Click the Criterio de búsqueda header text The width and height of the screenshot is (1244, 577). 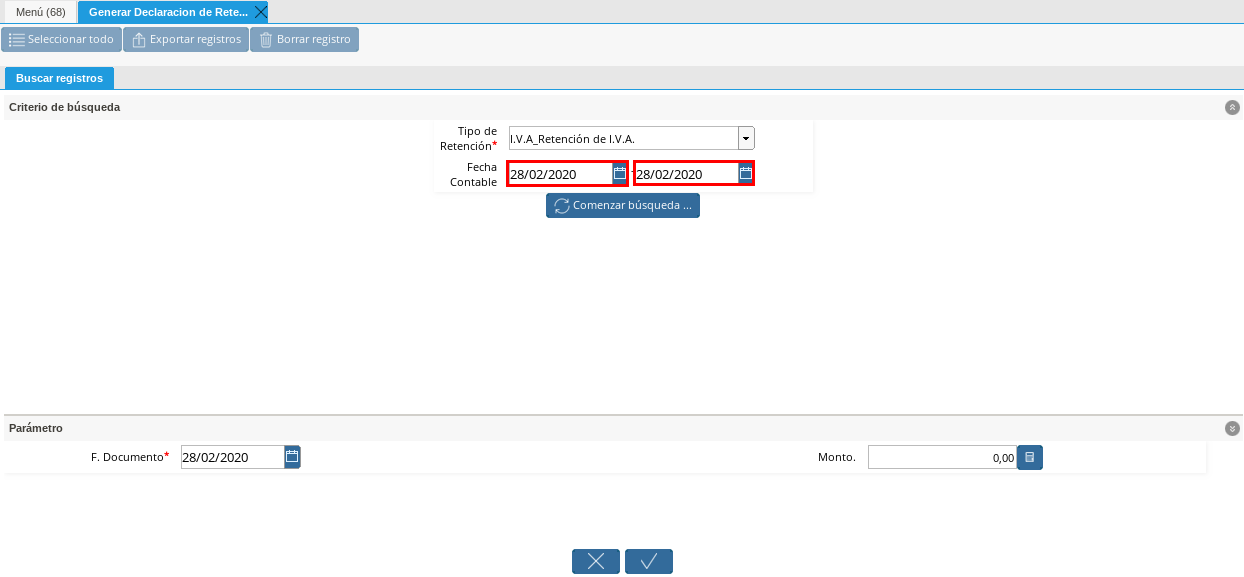(65, 107)
